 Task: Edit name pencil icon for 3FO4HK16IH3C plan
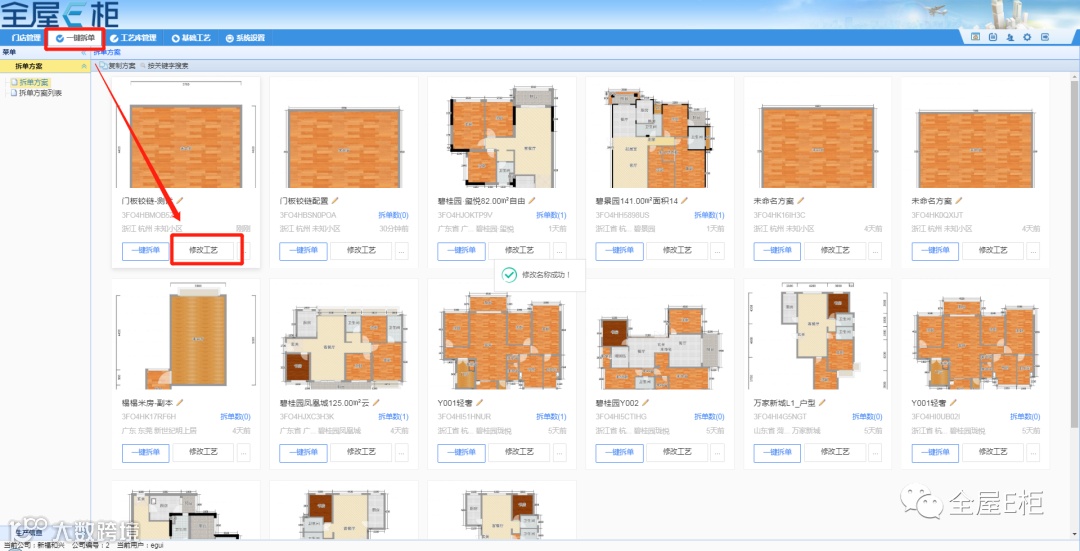tap(800, 200)
